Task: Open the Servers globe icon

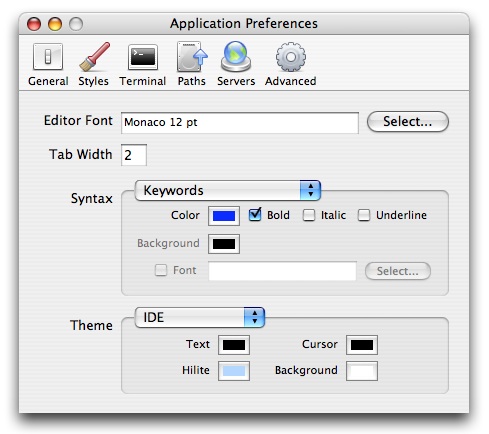Action: pos(236,57)
